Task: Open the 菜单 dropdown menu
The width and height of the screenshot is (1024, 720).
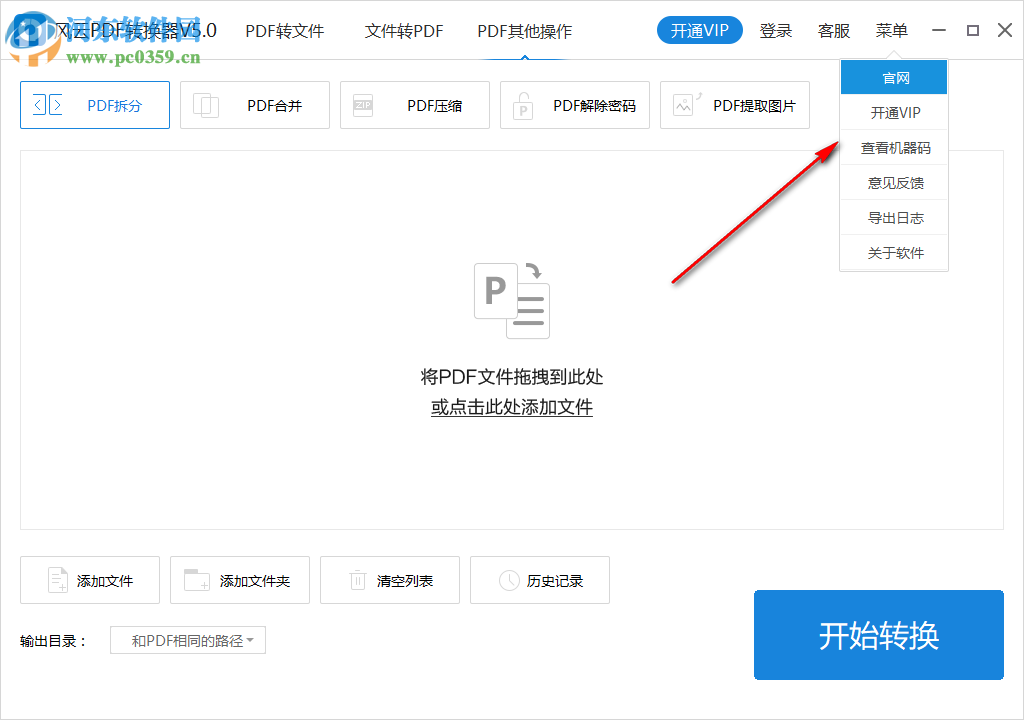Action: 891,30
